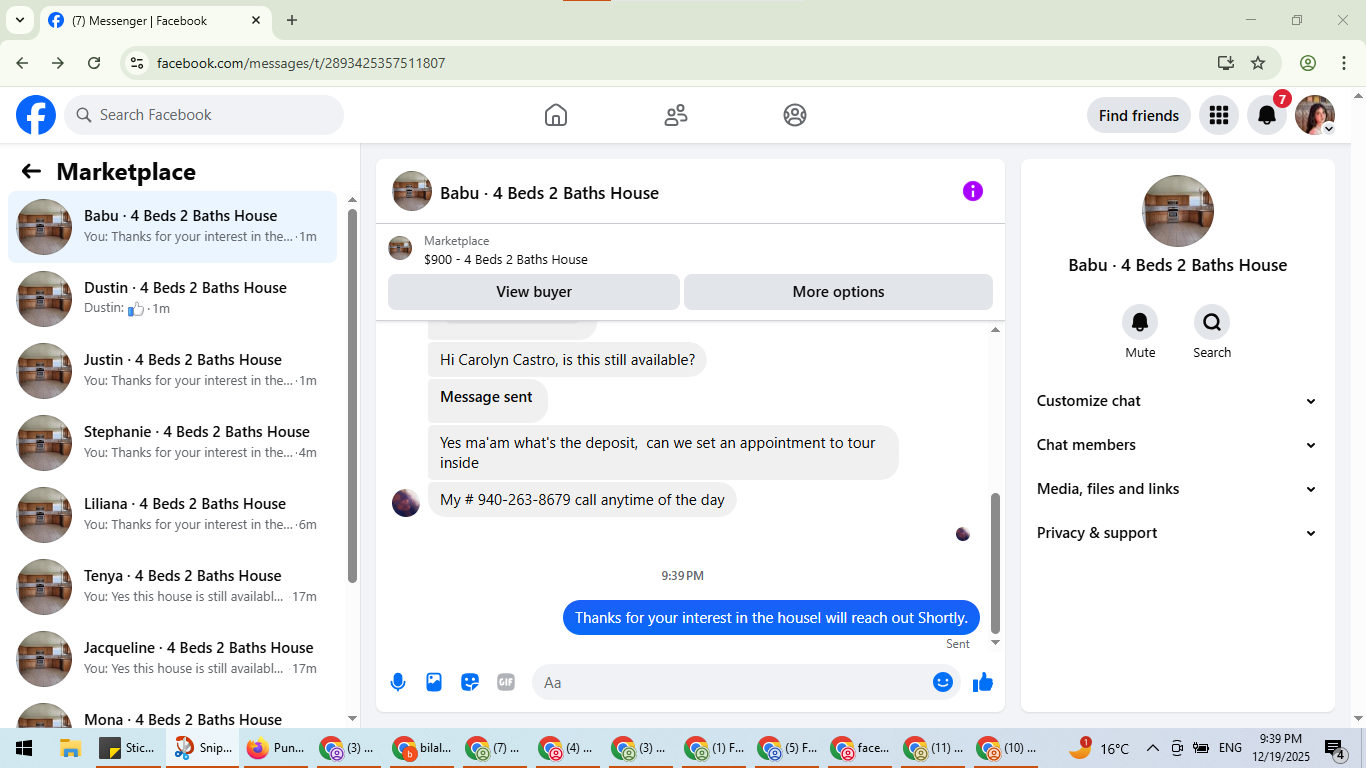Open conversation information purple icon
Image resolution: width=1366 pixels, height=768 pixels.
[x=973, y=191]
